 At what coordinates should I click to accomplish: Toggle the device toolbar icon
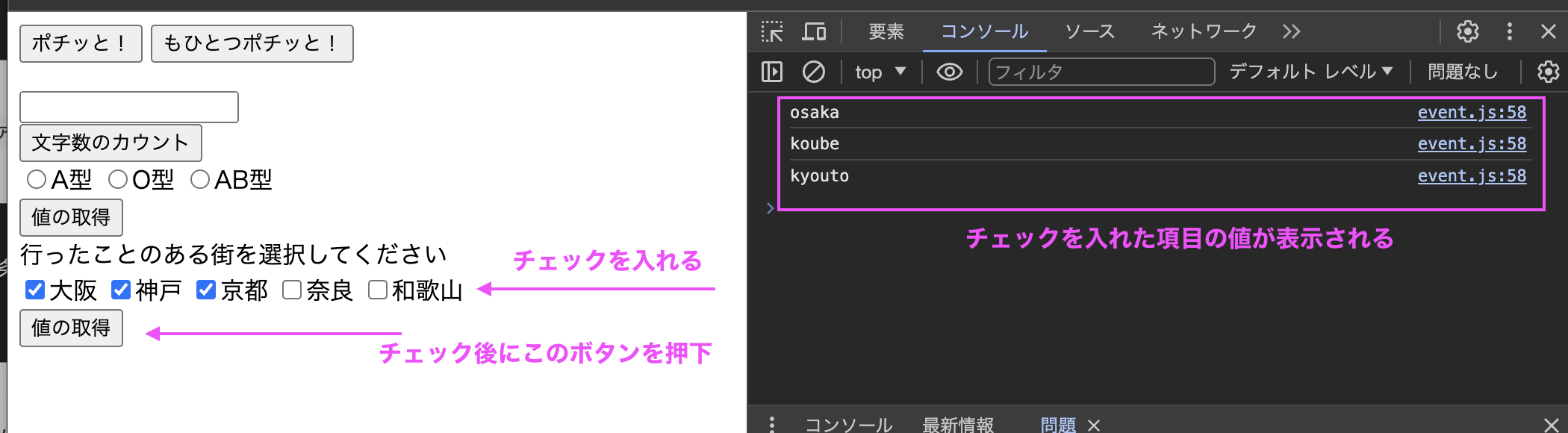(814, 31)
